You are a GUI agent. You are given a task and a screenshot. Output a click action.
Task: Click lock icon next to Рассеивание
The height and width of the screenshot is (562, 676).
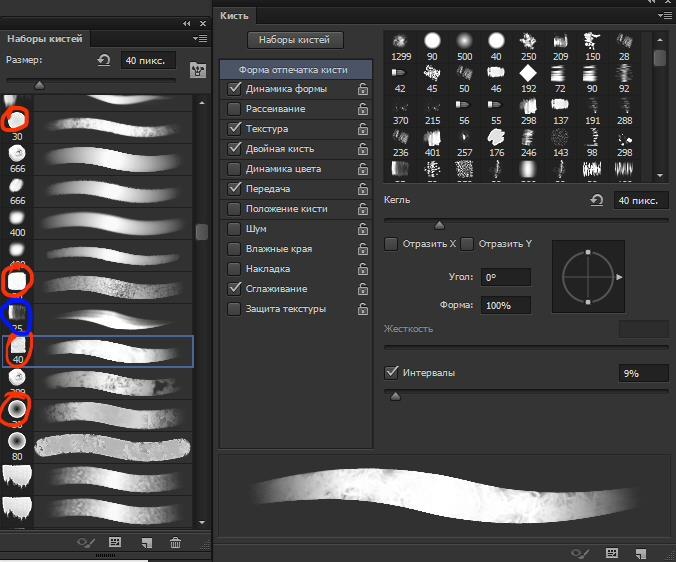tap(363, 109)
